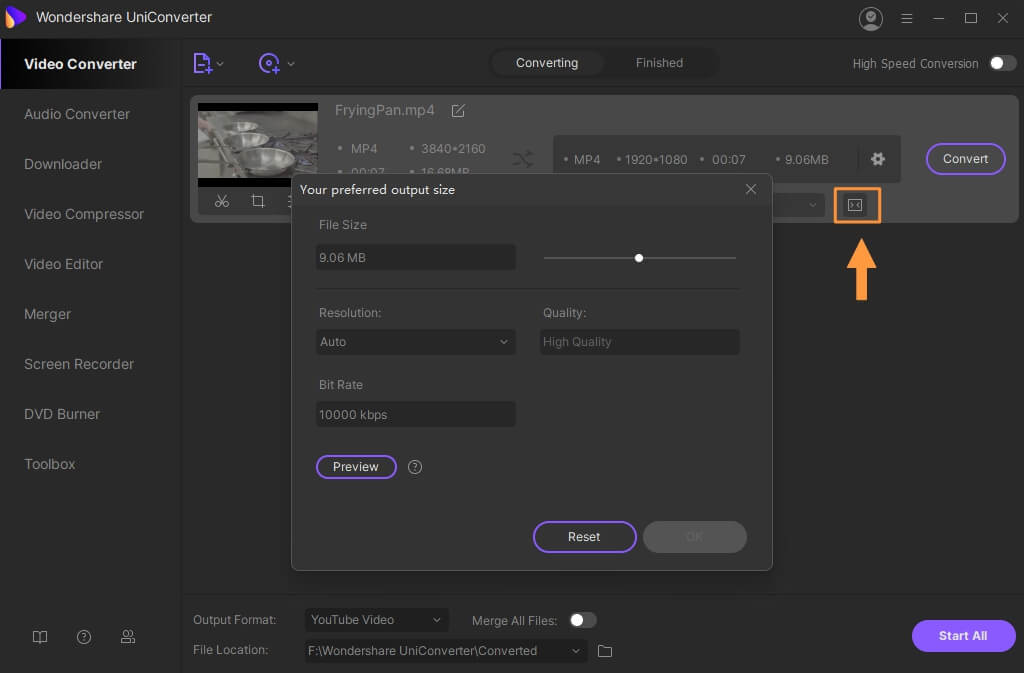Rename FryingPan.mp4 with edit icon

pyautogui.click(x=458, y=110)
